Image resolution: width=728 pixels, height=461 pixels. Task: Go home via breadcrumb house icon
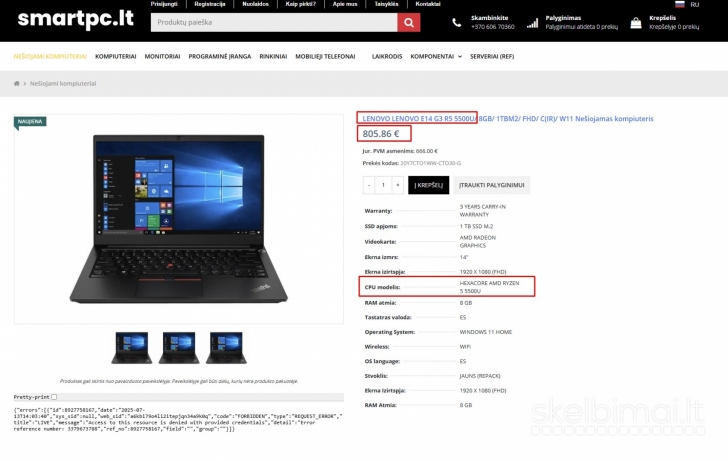click(17, 84)
